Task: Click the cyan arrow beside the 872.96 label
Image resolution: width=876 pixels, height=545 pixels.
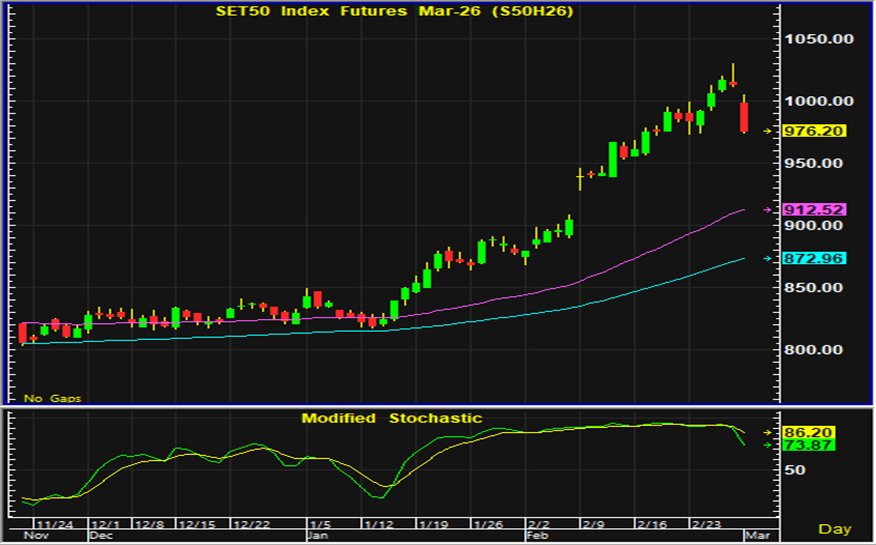Action: [x=768, y=259]
